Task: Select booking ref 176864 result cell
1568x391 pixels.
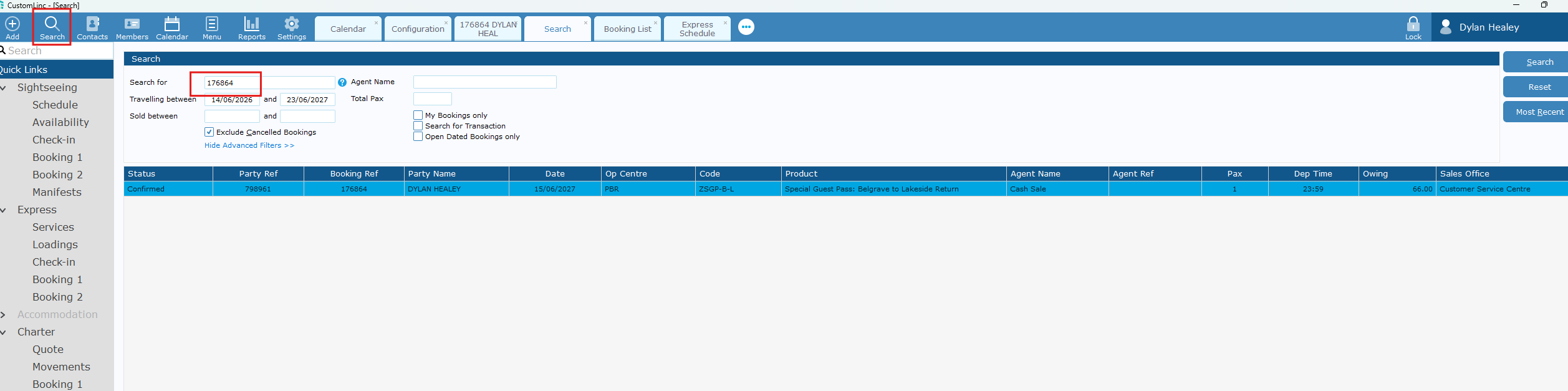Action: [x=354, y=189]
